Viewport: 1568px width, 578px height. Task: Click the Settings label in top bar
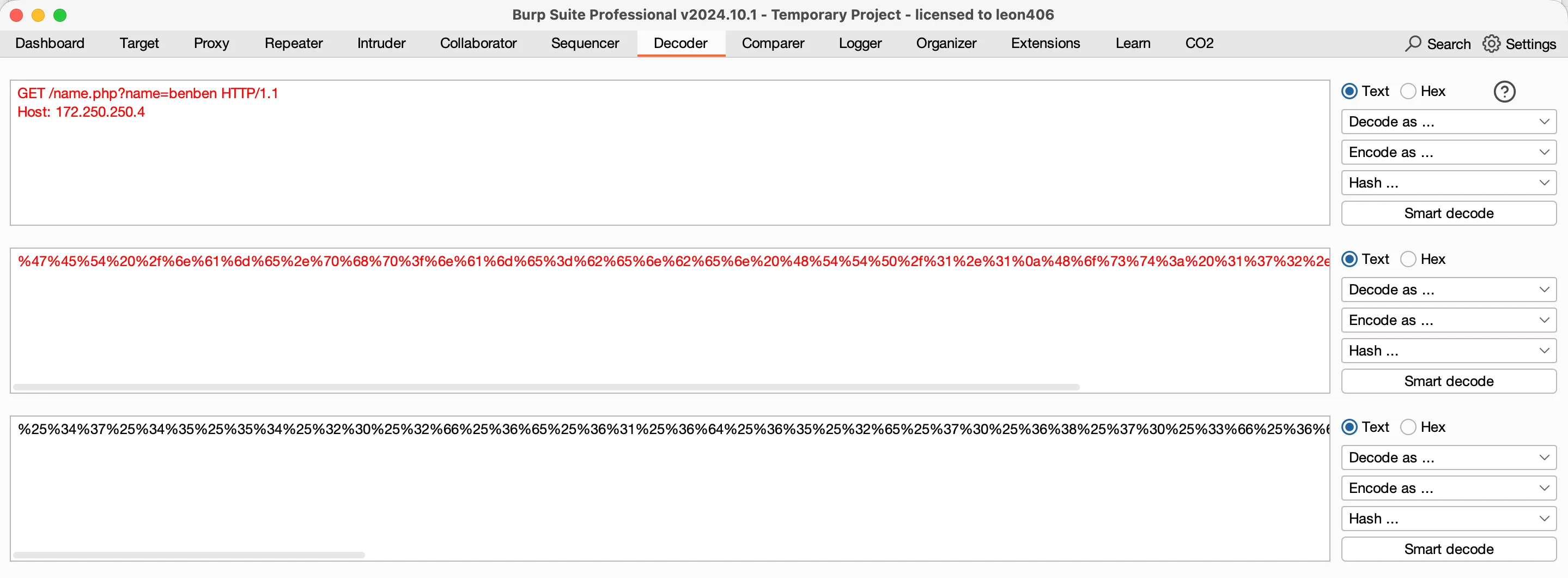[x=1530, y=44]
